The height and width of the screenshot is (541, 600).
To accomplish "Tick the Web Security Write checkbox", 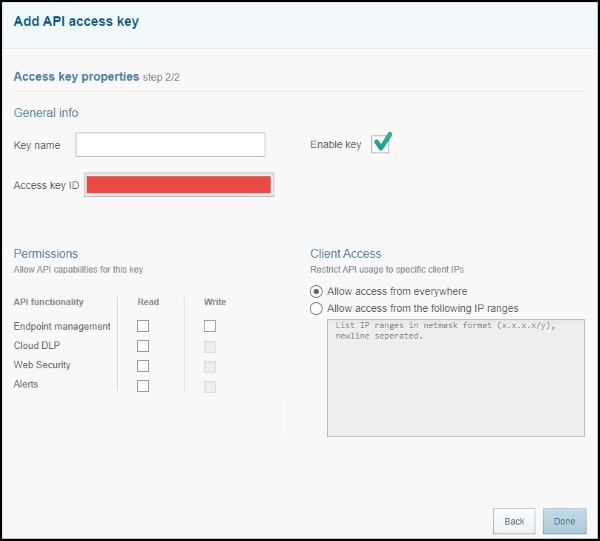I will tap(210, 366).
